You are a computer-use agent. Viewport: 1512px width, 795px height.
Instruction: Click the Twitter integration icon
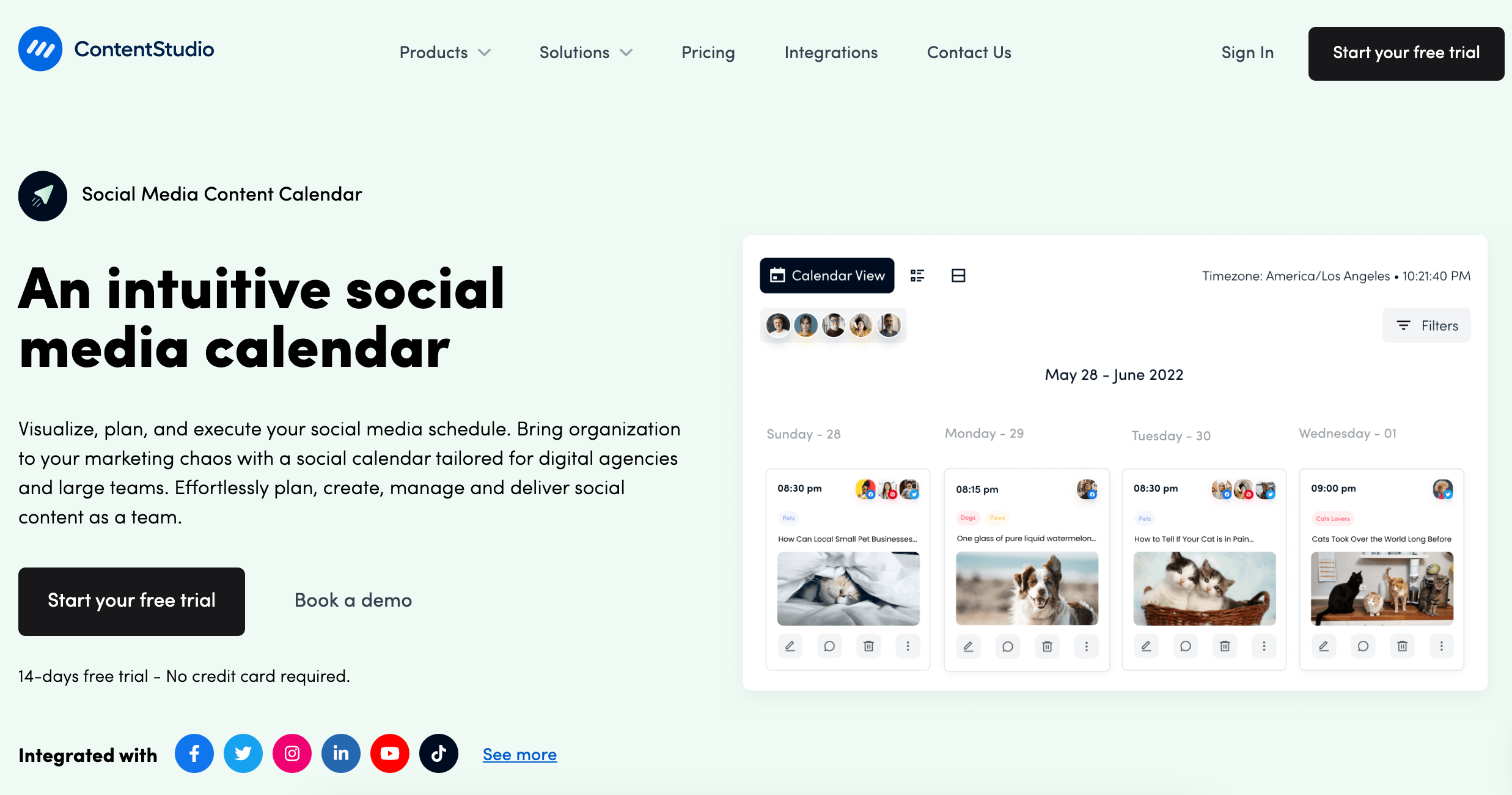(243, 754)
